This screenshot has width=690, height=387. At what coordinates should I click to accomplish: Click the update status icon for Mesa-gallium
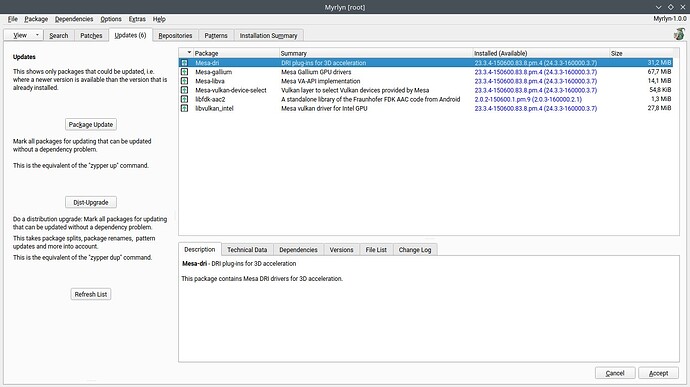pyautogui.click(x=185, y=72)
